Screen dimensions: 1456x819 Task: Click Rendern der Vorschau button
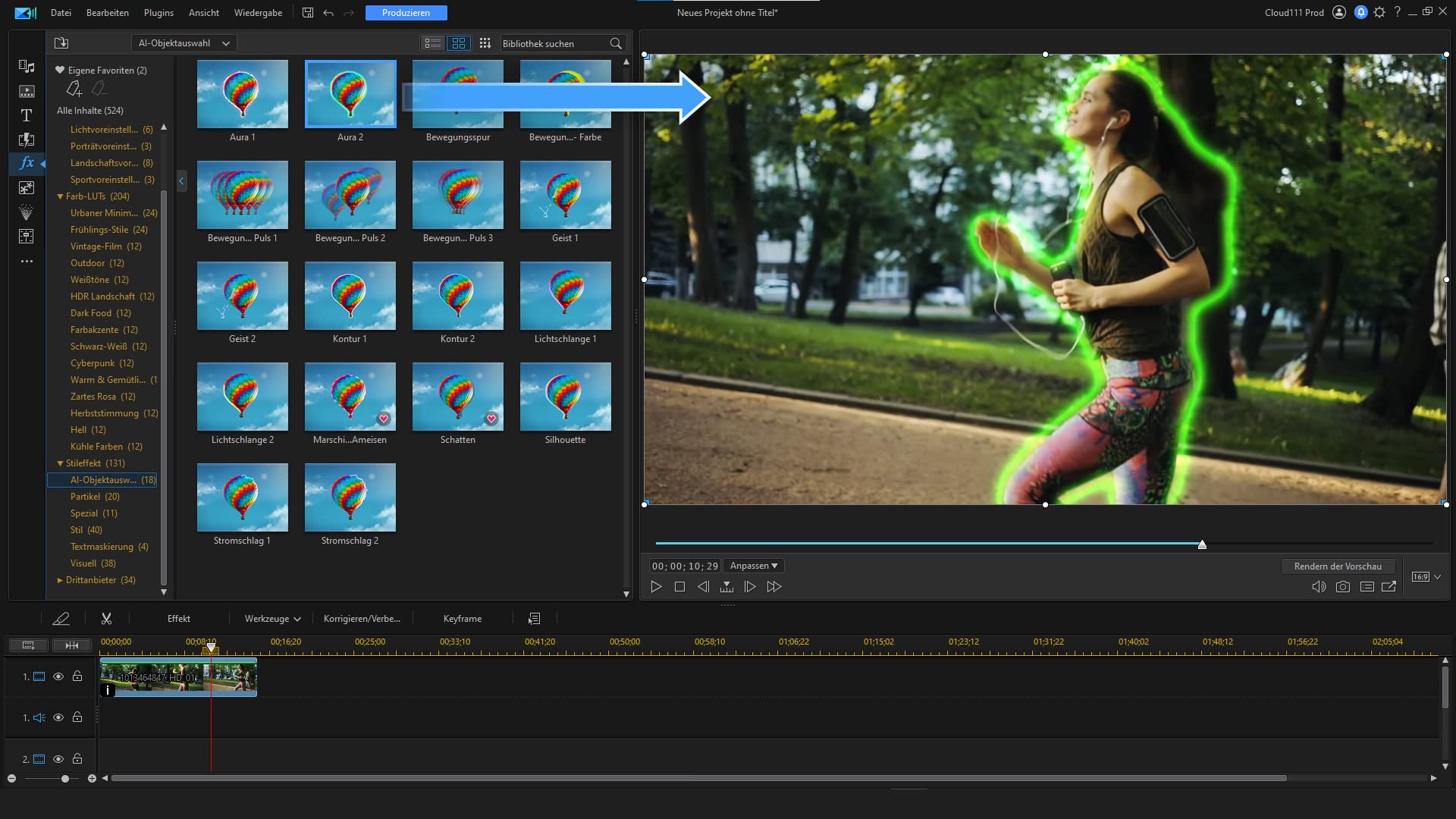click(x=1338, y=566)
